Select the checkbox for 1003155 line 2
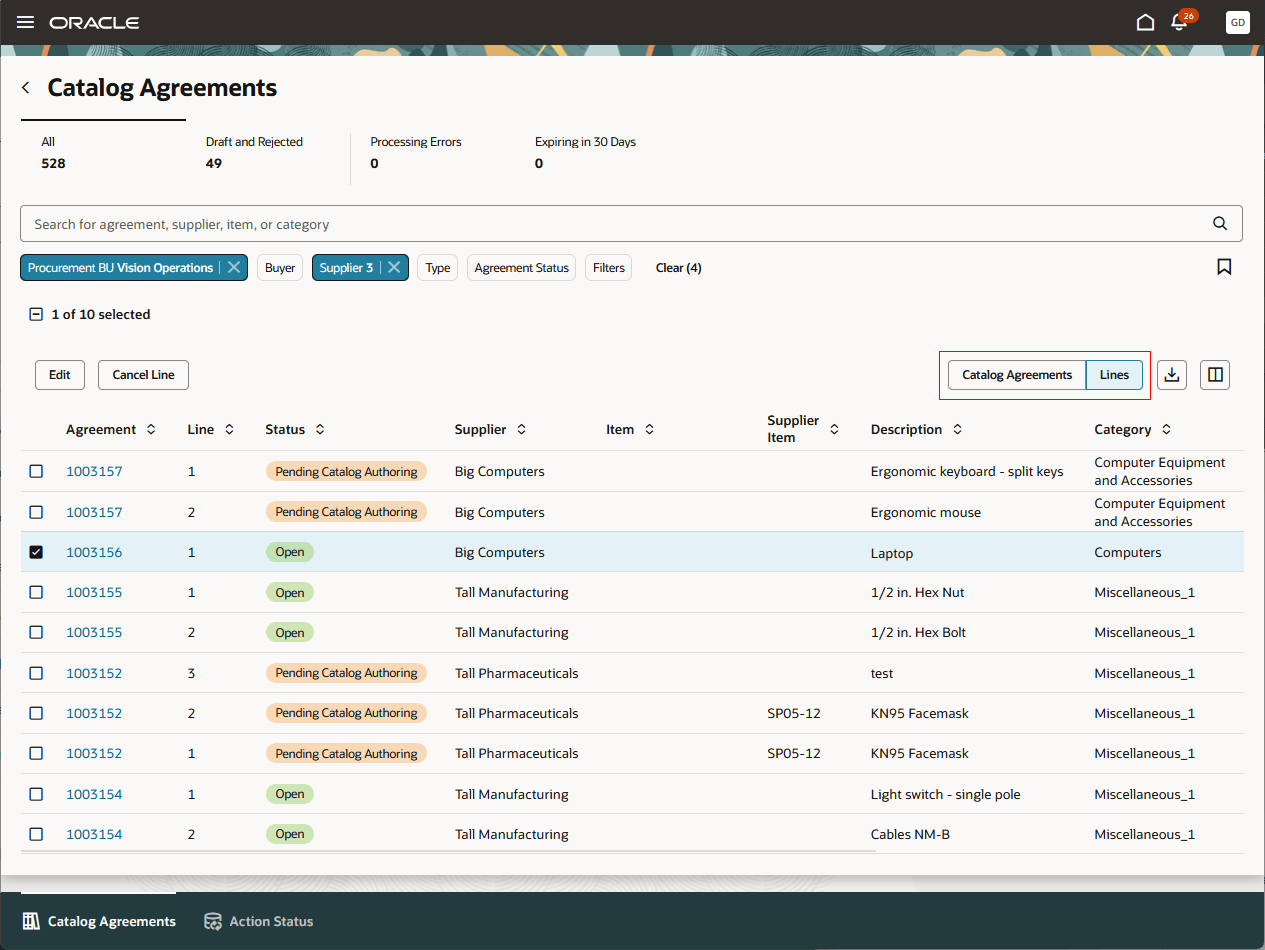The width and height of the screenshot is (1265, 950). click(36, 632)
